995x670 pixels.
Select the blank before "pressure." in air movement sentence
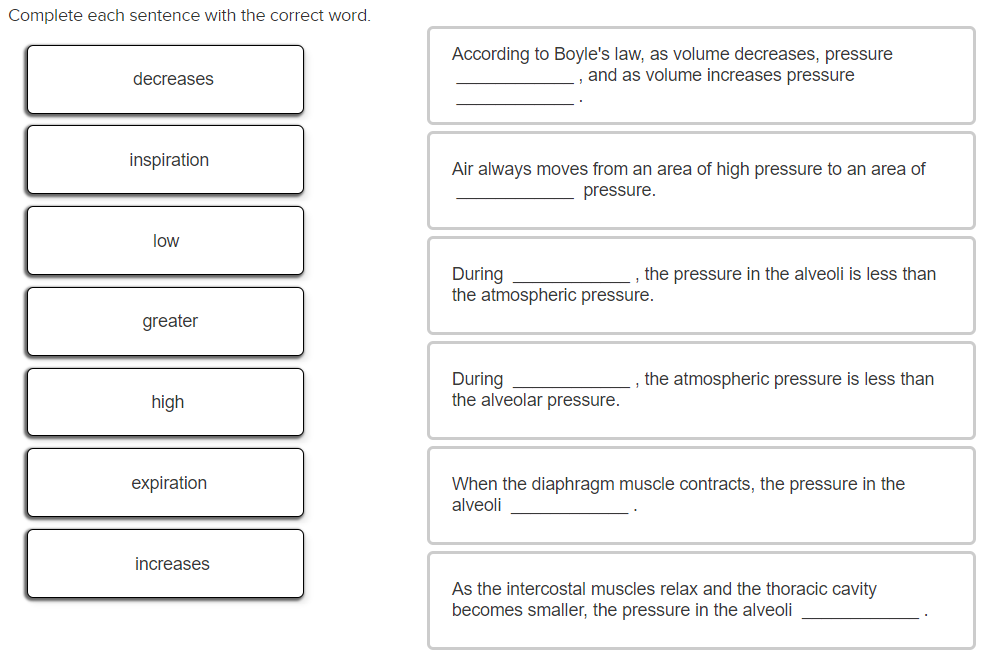(x=515, y=193)
